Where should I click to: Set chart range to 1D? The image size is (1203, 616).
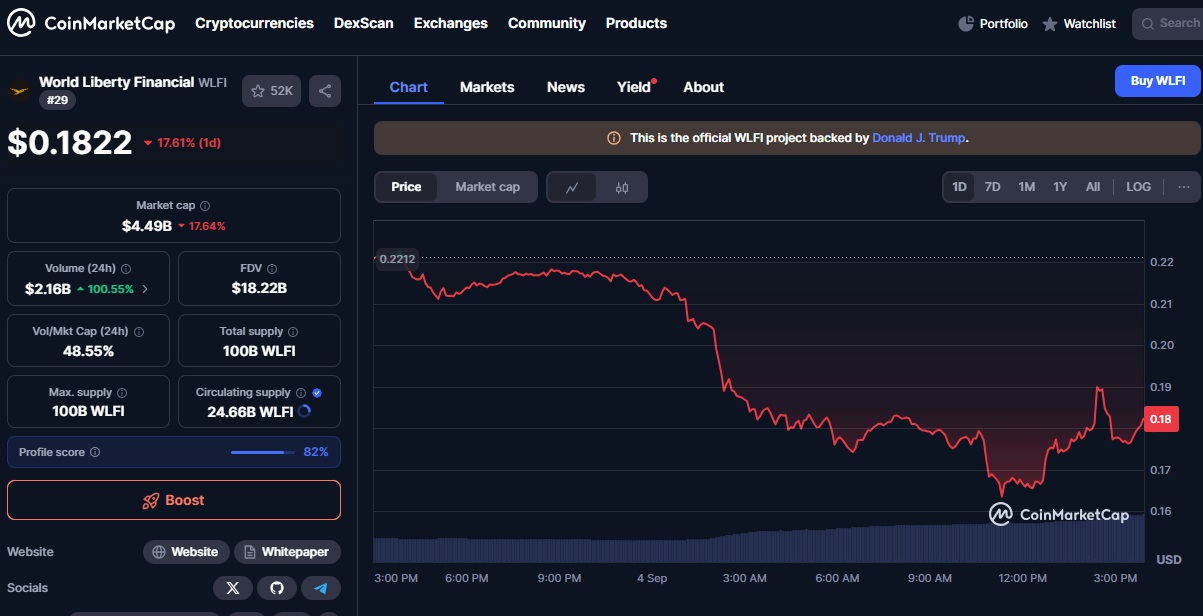point(959,187)
